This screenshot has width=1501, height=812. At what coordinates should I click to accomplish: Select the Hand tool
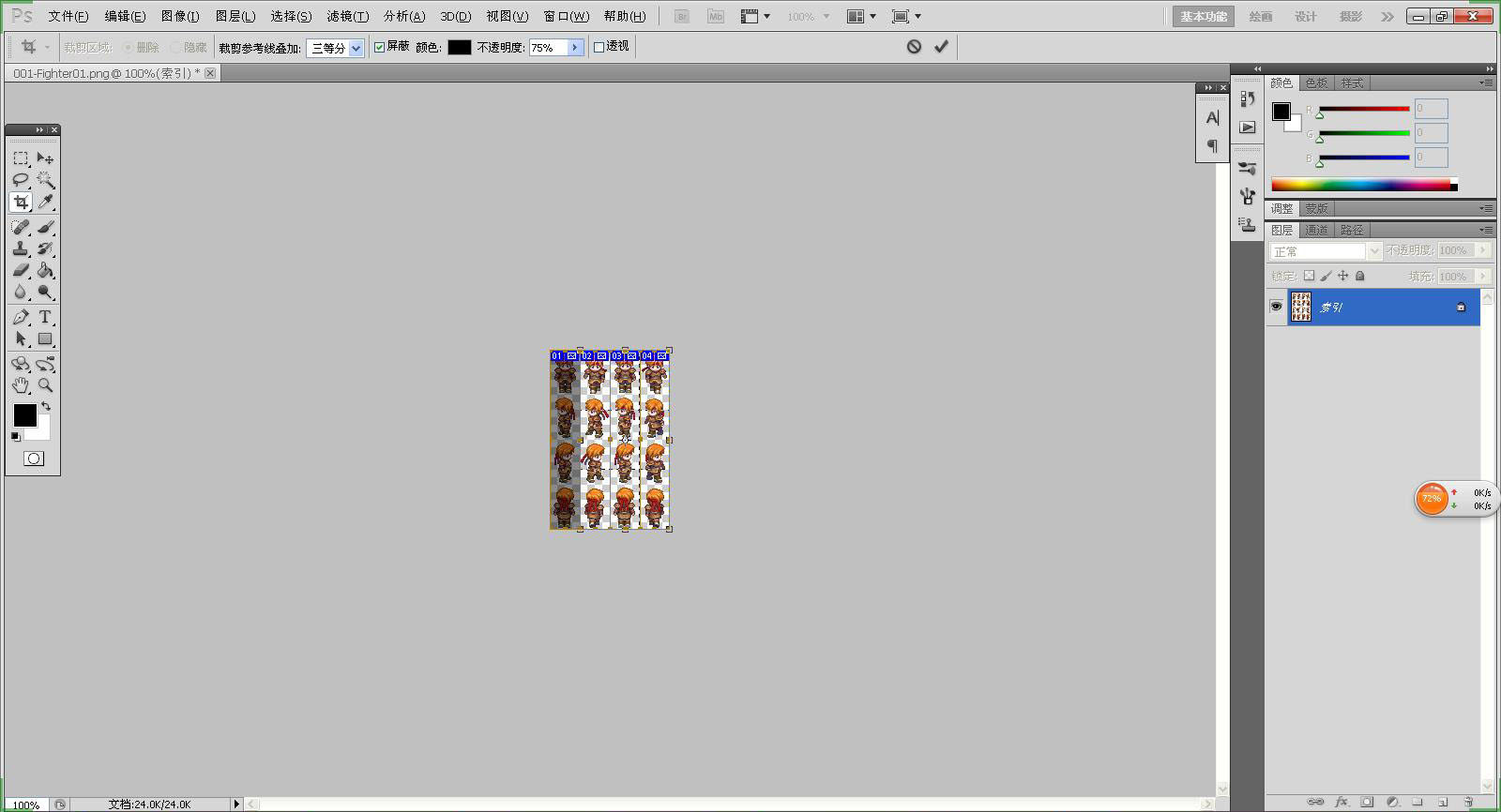coord(21,385)
